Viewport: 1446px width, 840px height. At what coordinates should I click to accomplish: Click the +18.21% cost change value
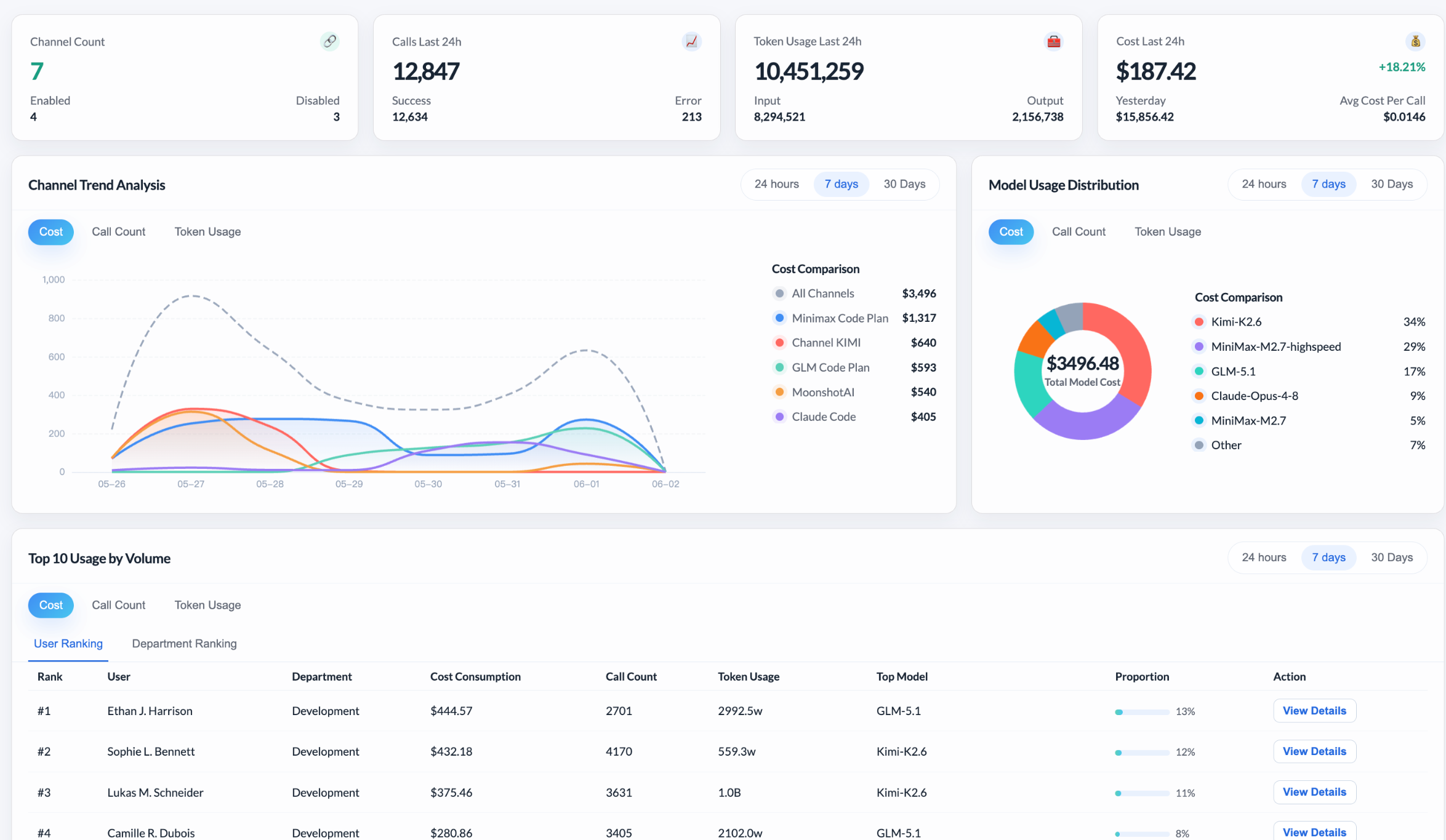(1402, 67)
